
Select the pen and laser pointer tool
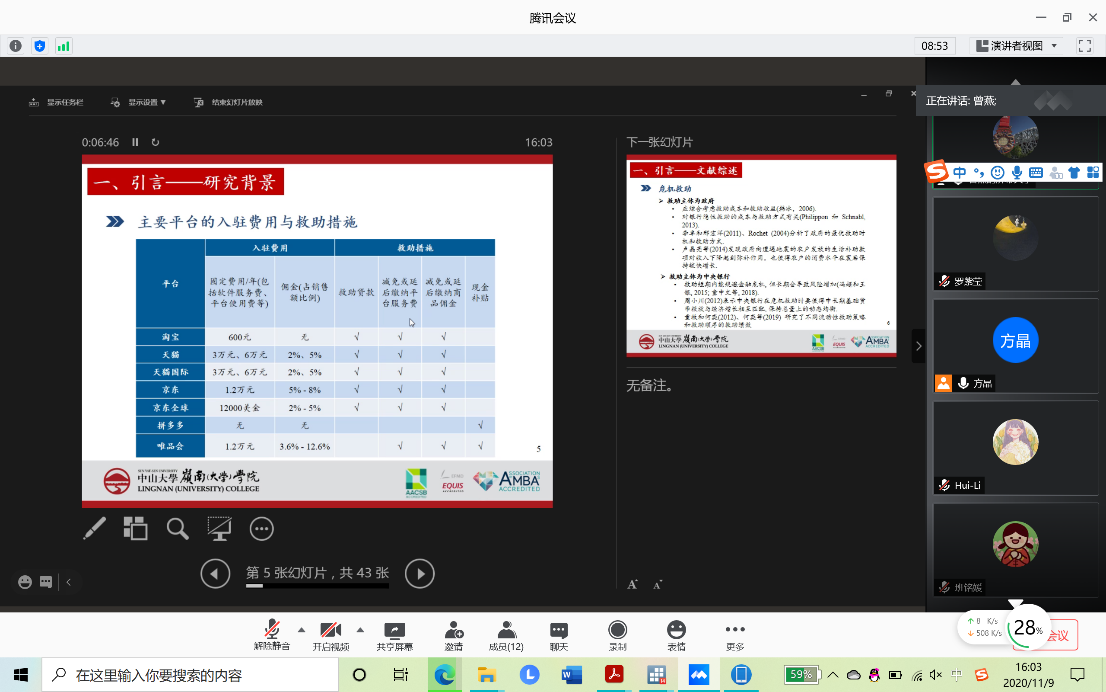click(94, 528)
